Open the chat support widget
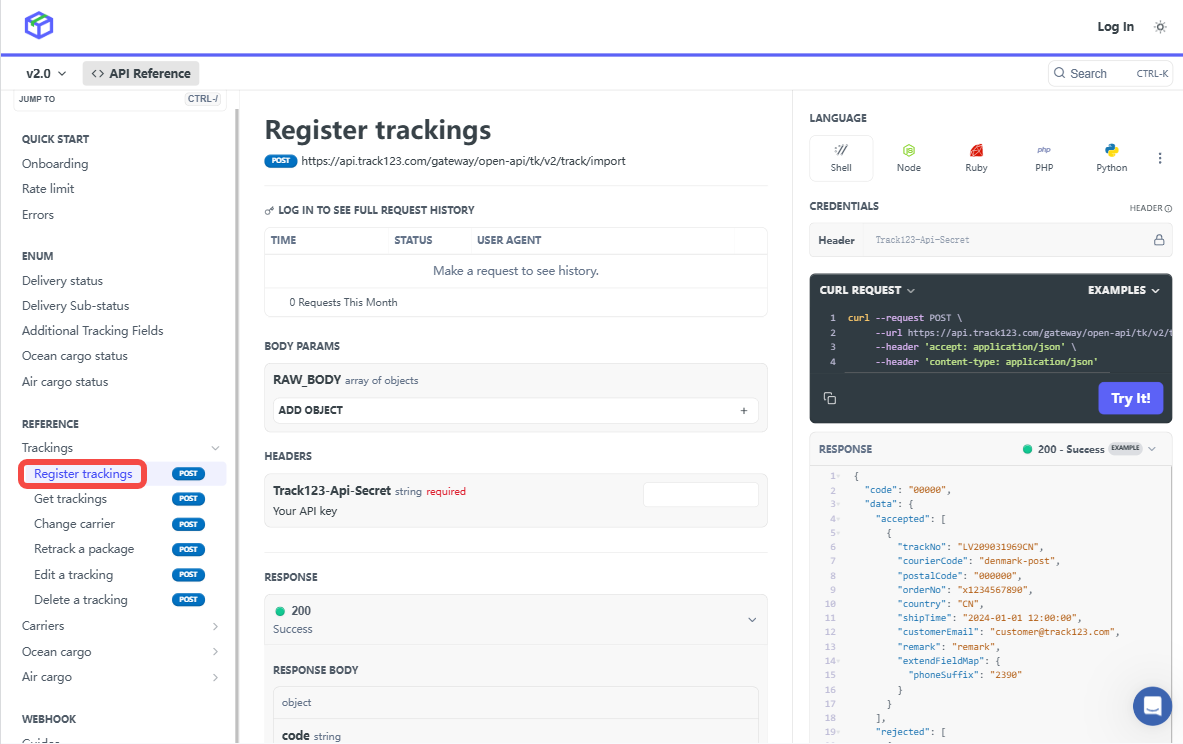 pyautogui.click(x=1152, y=706)
